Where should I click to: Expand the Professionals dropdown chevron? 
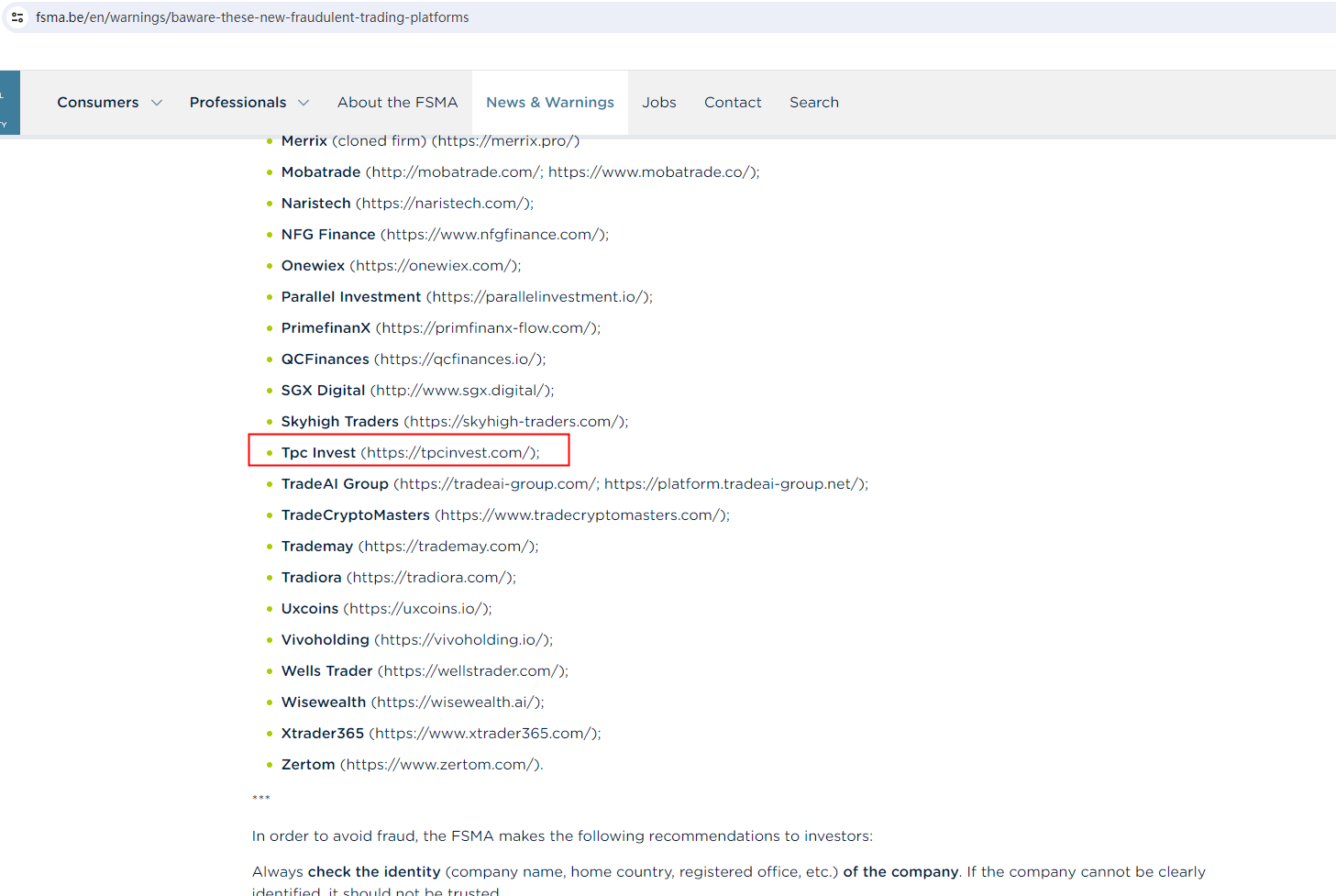[x=304, y=103]
